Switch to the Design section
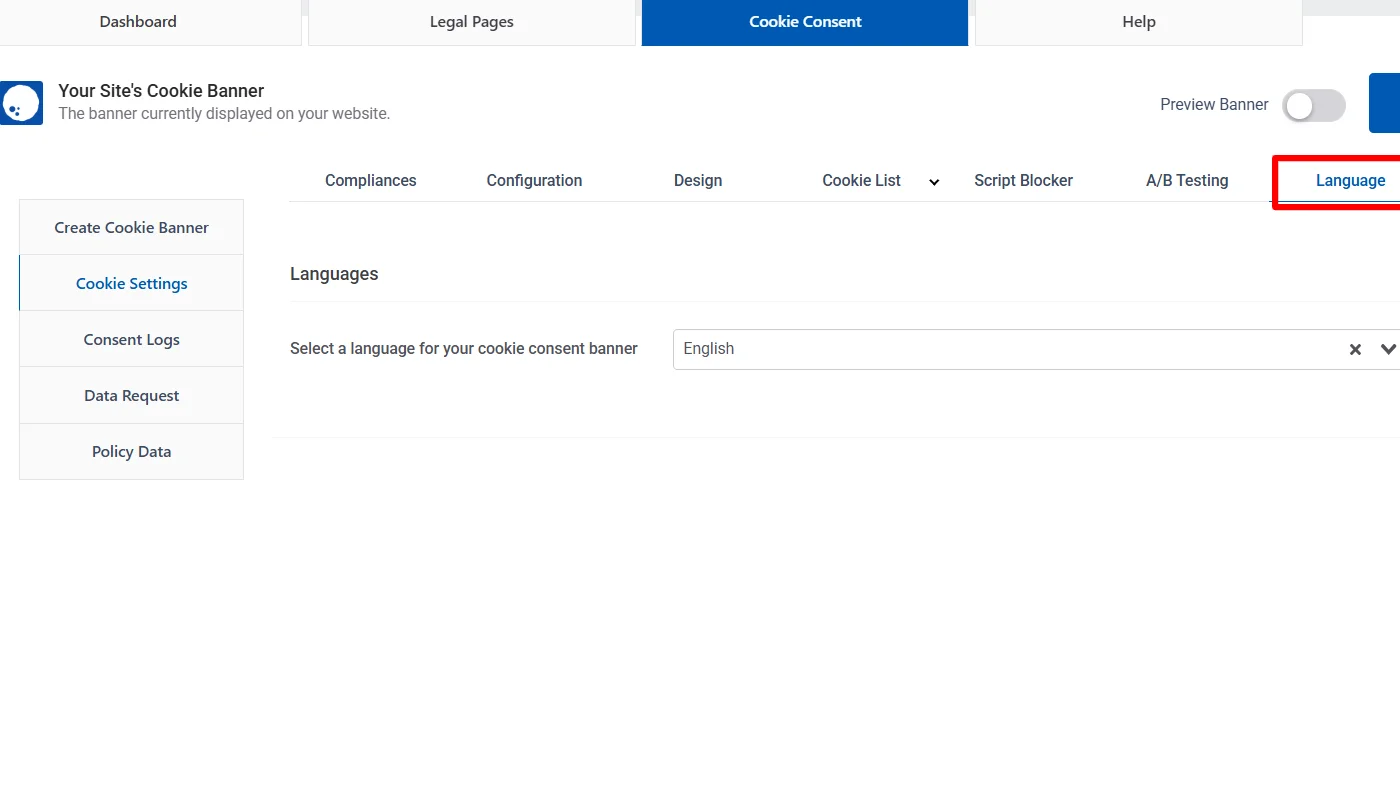The height and width of the screenshot is (800, 1400). pyautogui.click(x=698, y=181)
